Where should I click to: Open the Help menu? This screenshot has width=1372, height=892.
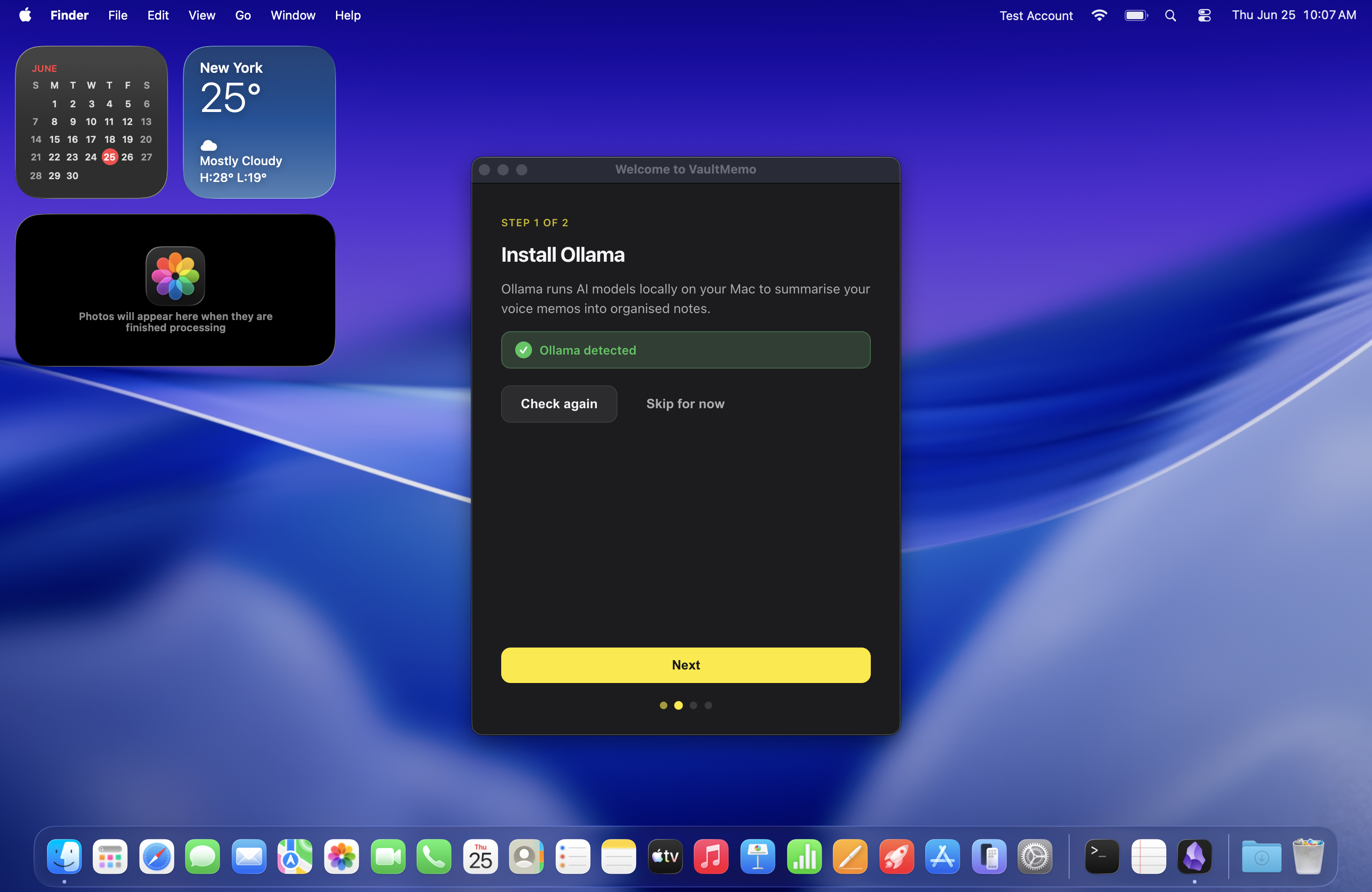coord(348,15)
